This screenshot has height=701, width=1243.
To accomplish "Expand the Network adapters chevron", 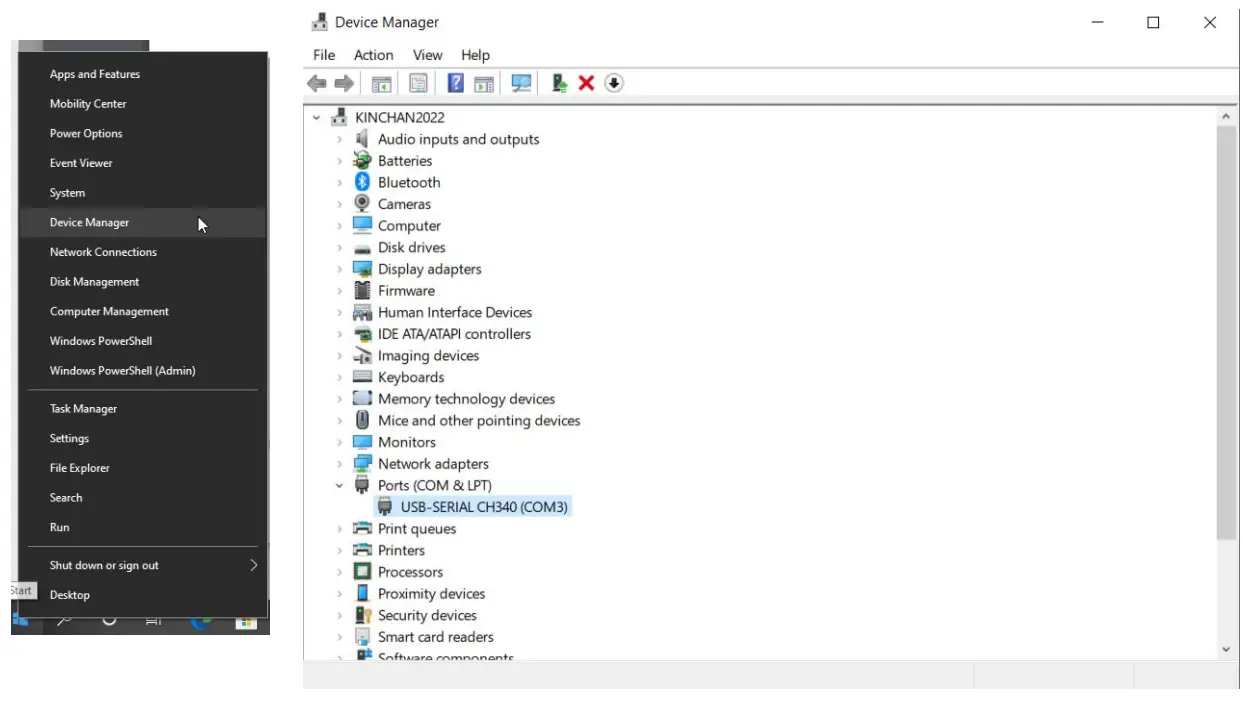I will (x=339, y=464).
